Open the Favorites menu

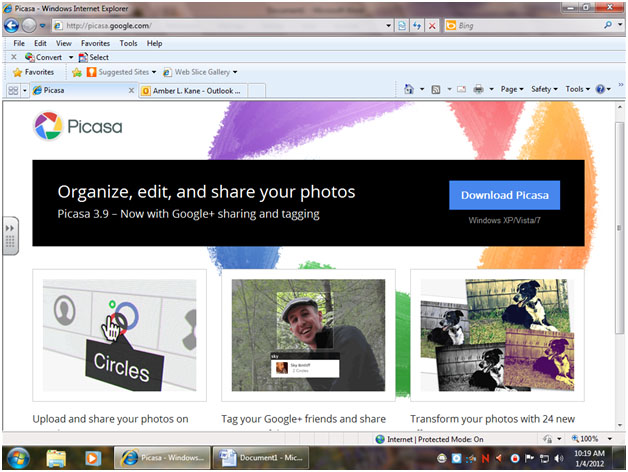pos(95,43)
